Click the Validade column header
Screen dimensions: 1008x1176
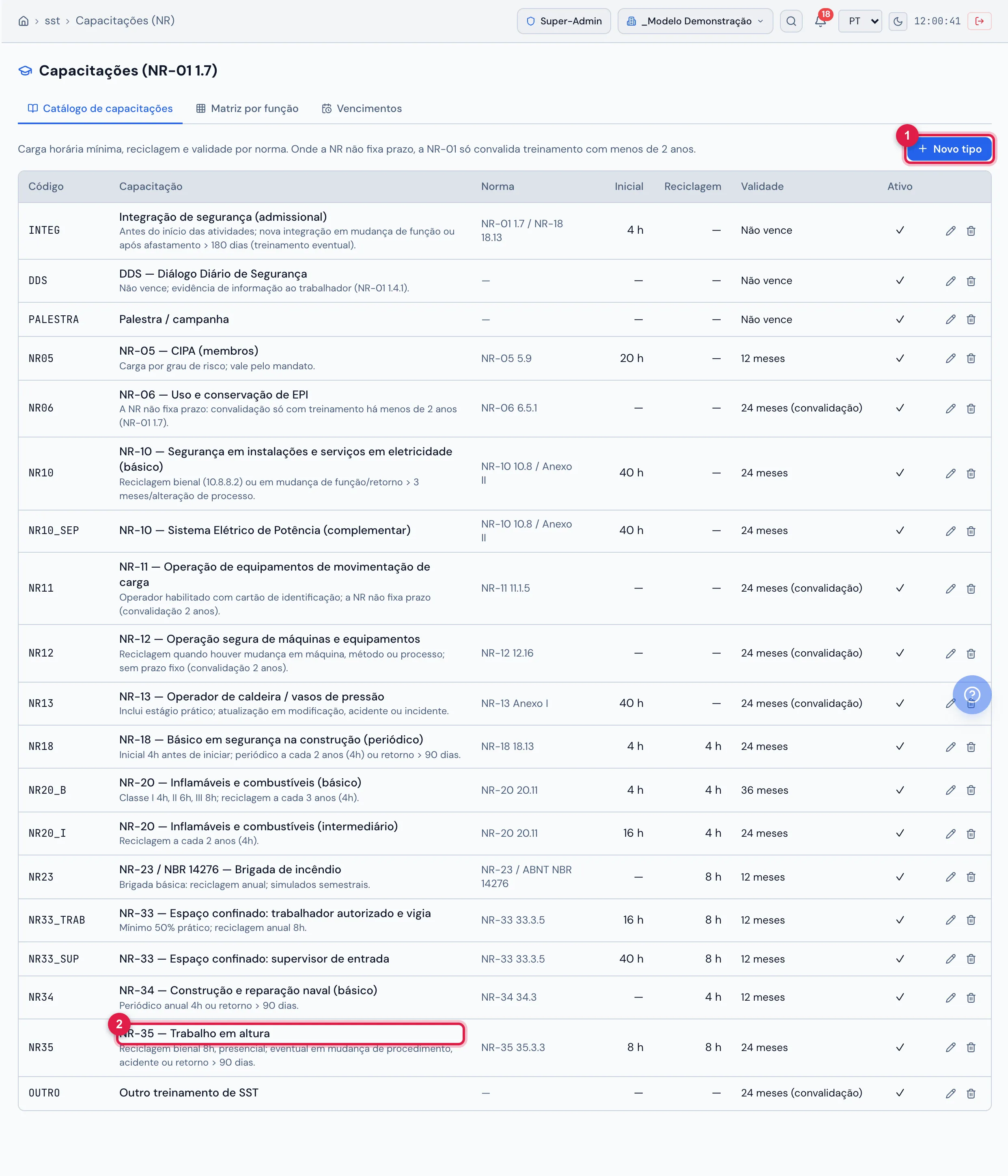pos(762,186)
